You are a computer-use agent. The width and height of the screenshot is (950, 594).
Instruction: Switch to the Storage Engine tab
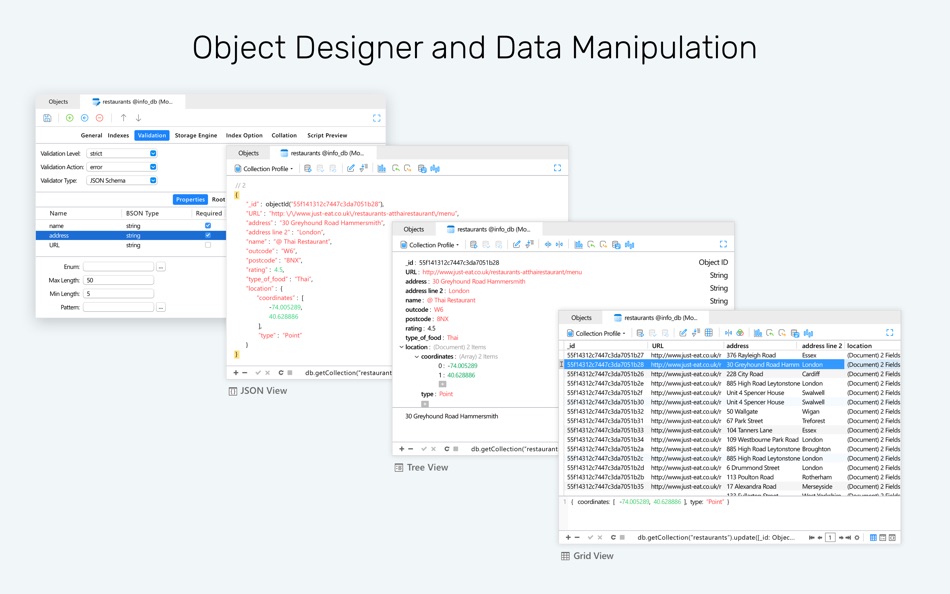click(x=196, y=135)
